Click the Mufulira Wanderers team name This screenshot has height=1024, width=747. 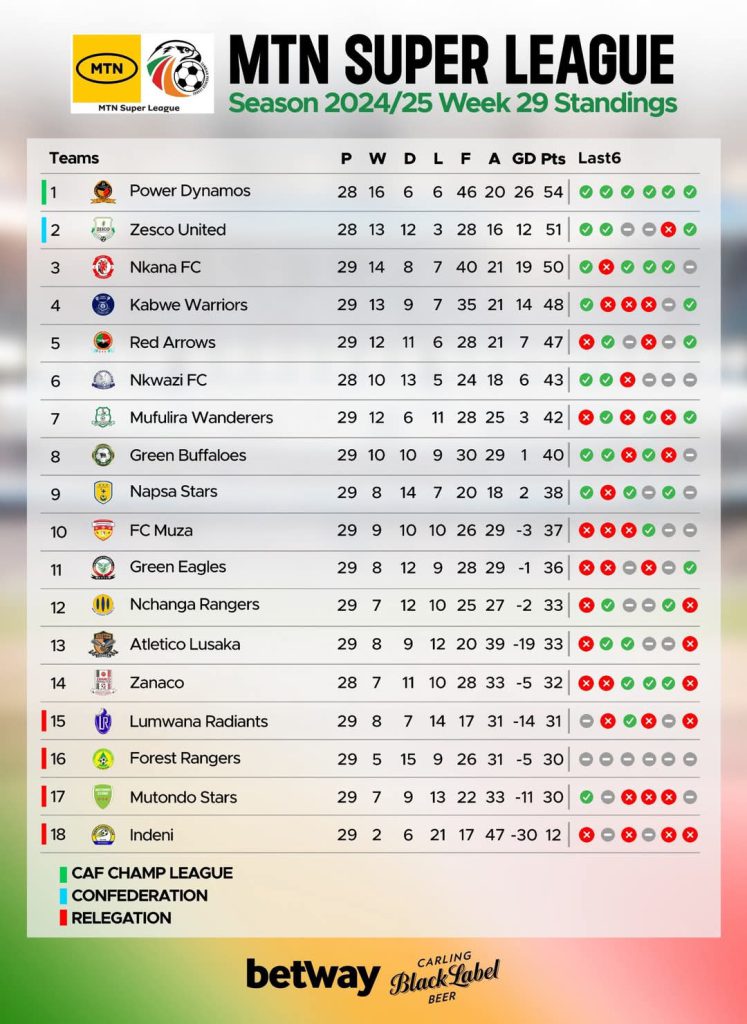click(201, 417)
